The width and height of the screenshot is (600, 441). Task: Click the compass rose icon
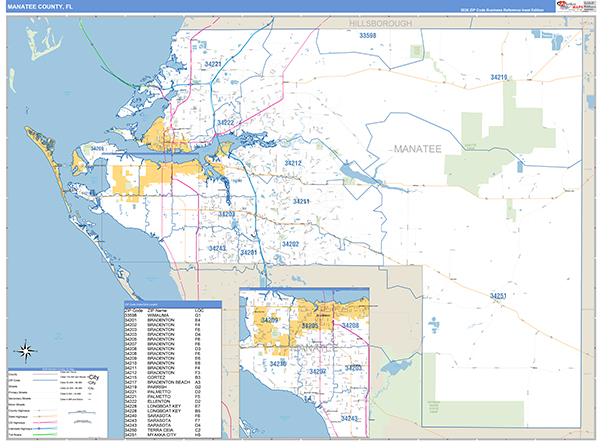point(27,352)
